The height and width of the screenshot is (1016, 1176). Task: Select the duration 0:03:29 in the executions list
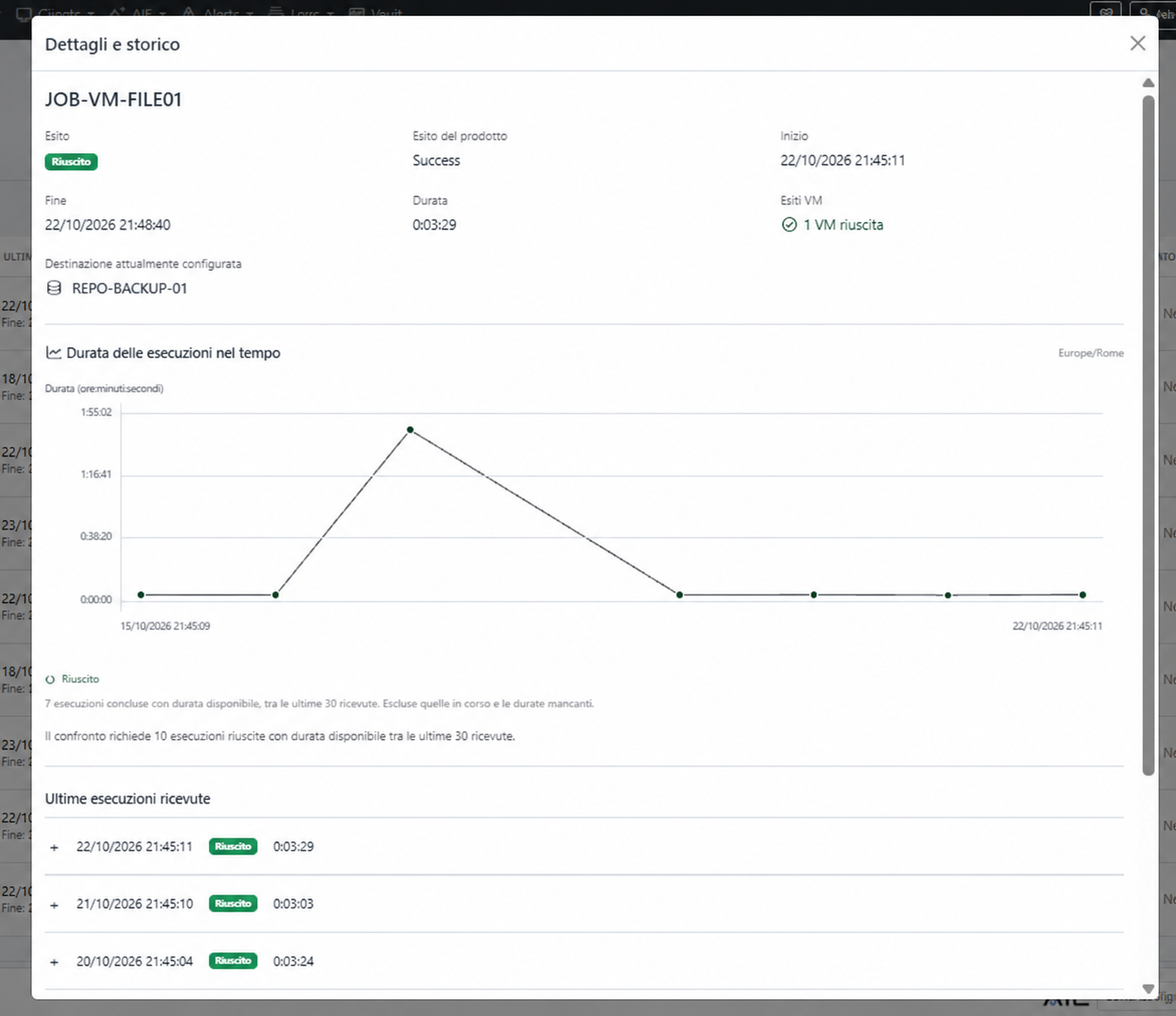293,847
